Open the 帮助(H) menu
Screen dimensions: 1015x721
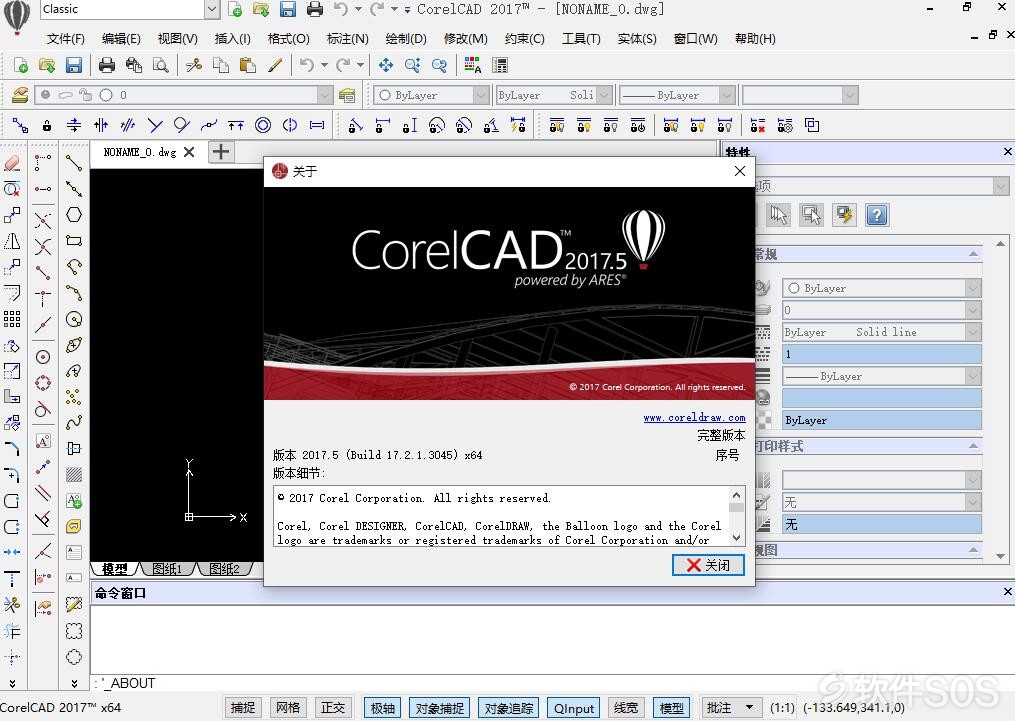(x=755, y=39)
